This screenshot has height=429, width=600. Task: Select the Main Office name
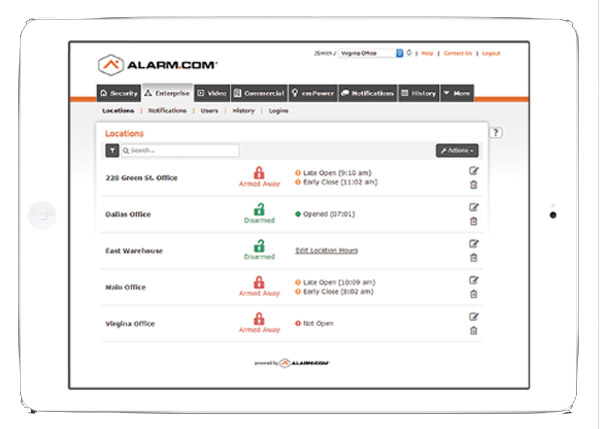[x=126, y=287]
